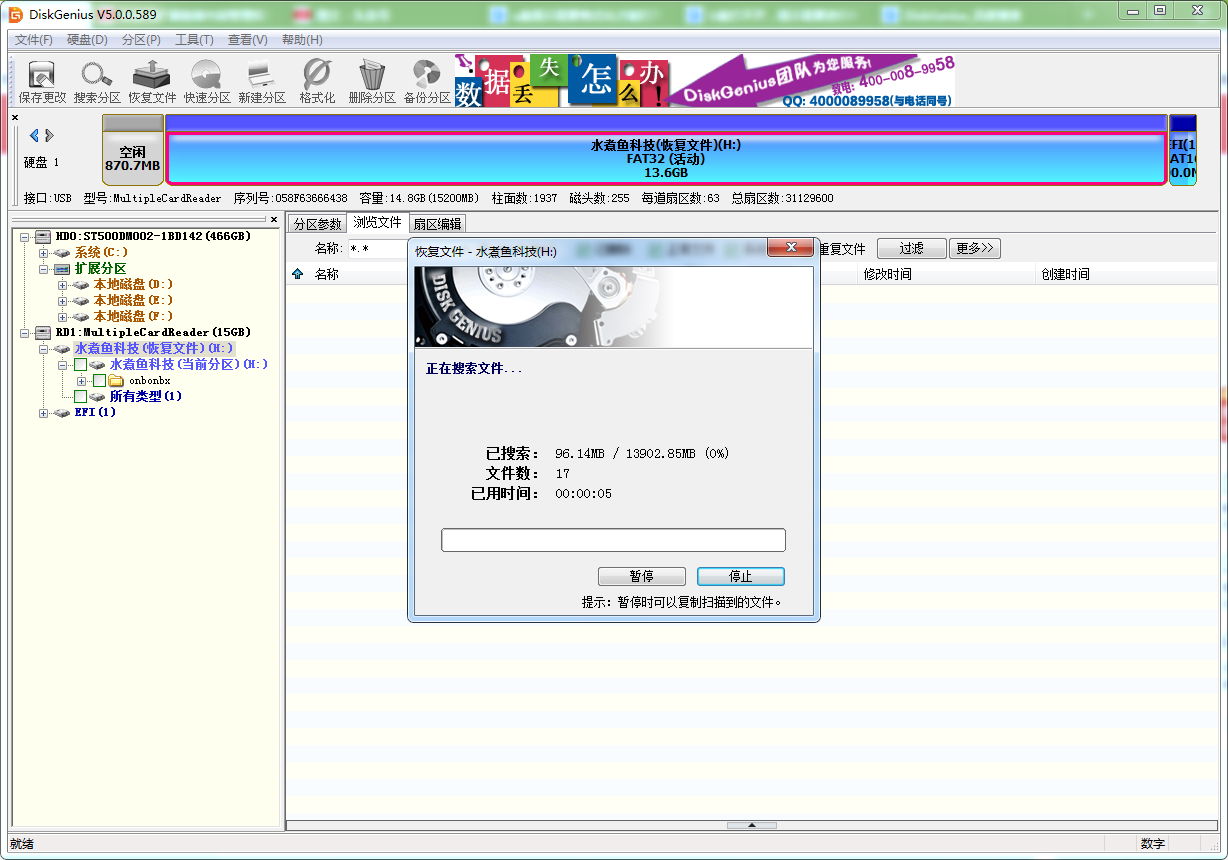Expand the 系统(C:) tree node
The width and height of the screenshot is (1228, 860).
(x=43, y=252)
